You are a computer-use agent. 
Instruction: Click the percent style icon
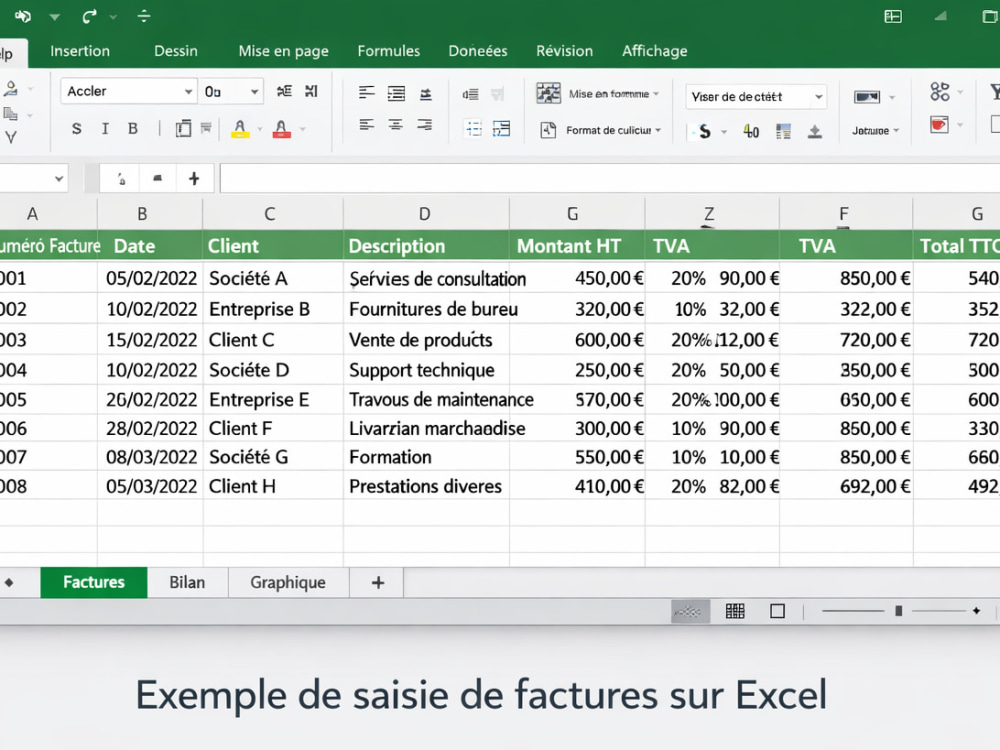point(751,131)
